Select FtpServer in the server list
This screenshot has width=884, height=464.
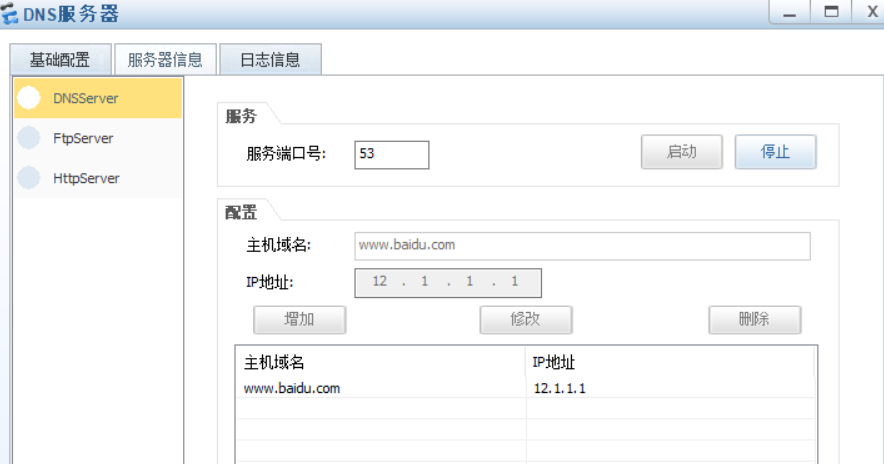pyautogui.click(x=98, y=138)
